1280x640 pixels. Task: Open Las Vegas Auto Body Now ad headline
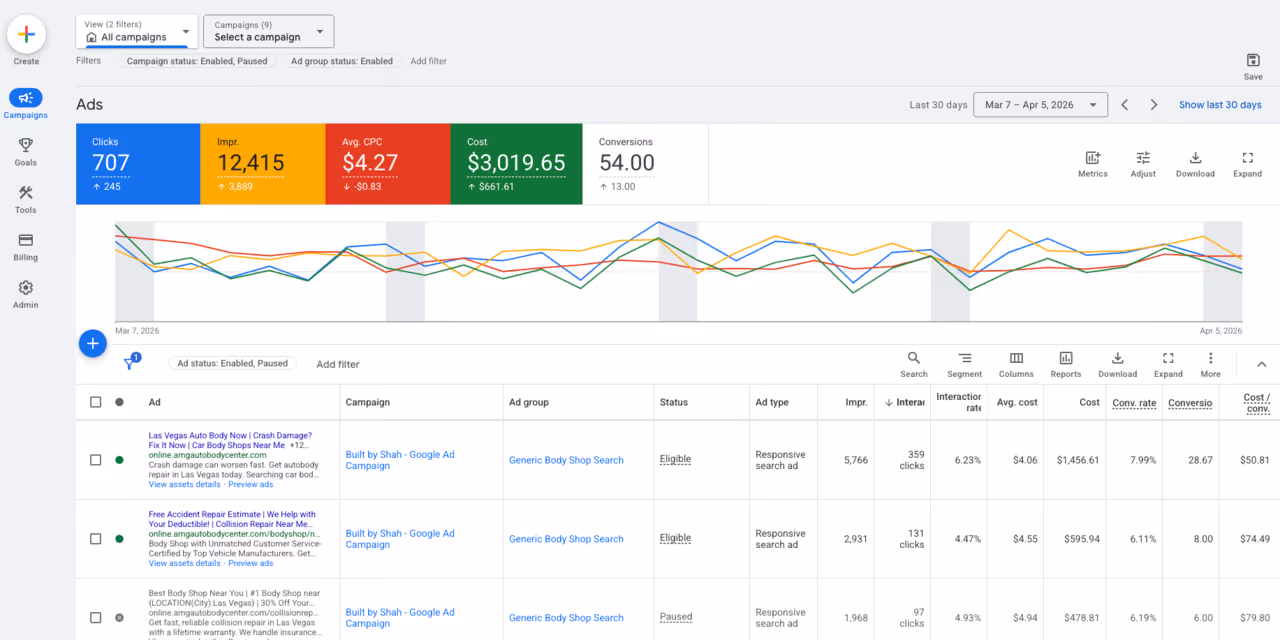click(x=230, y=441)
